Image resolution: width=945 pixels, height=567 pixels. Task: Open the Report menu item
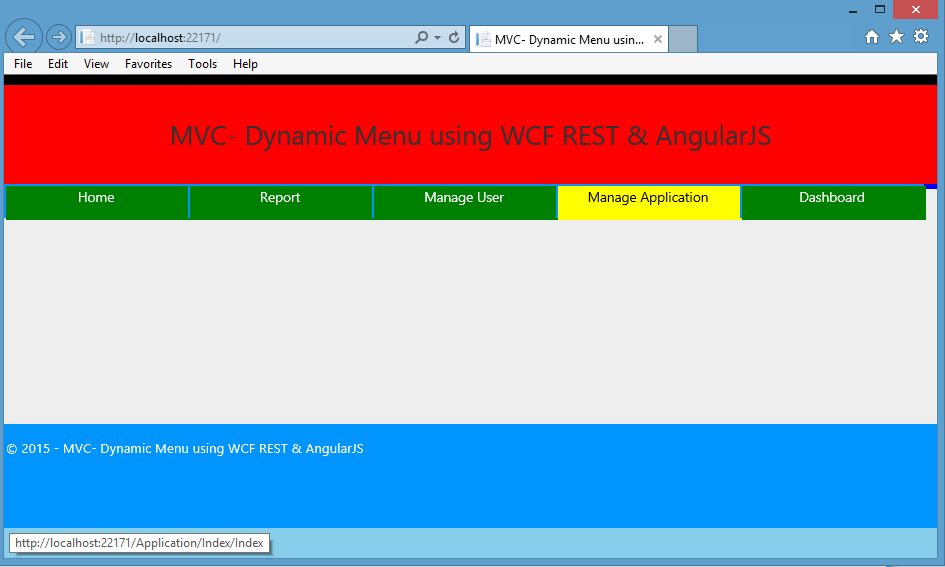pos(280,202)
